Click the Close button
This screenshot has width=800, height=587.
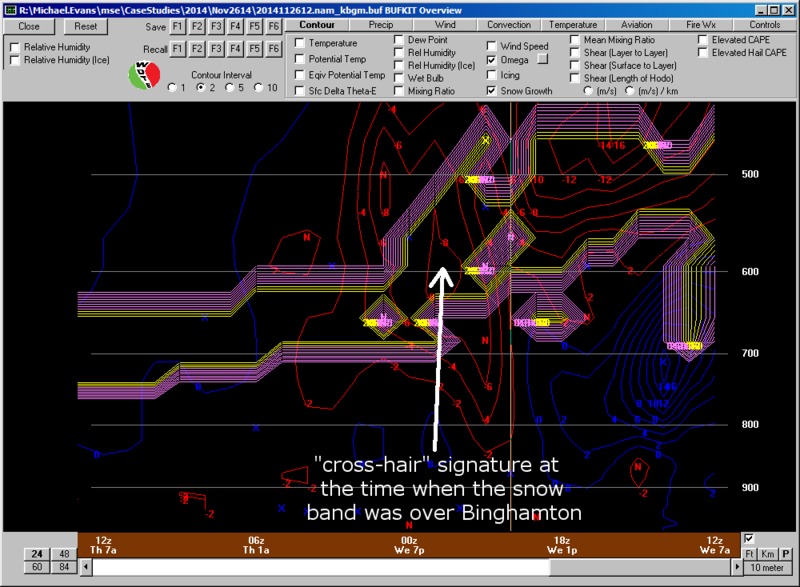[29, 27]
